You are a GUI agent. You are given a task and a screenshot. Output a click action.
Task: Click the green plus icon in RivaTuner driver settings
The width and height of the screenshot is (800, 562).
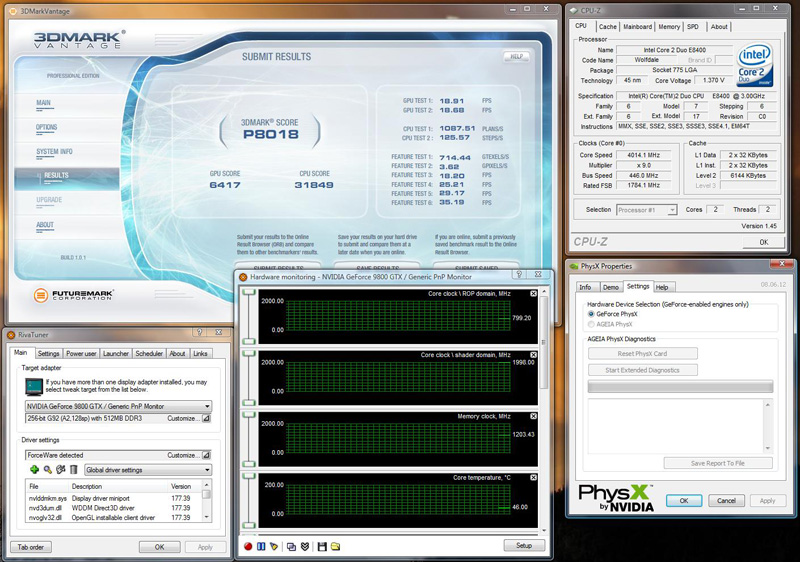pyautogui.click(x=35, y=469)
